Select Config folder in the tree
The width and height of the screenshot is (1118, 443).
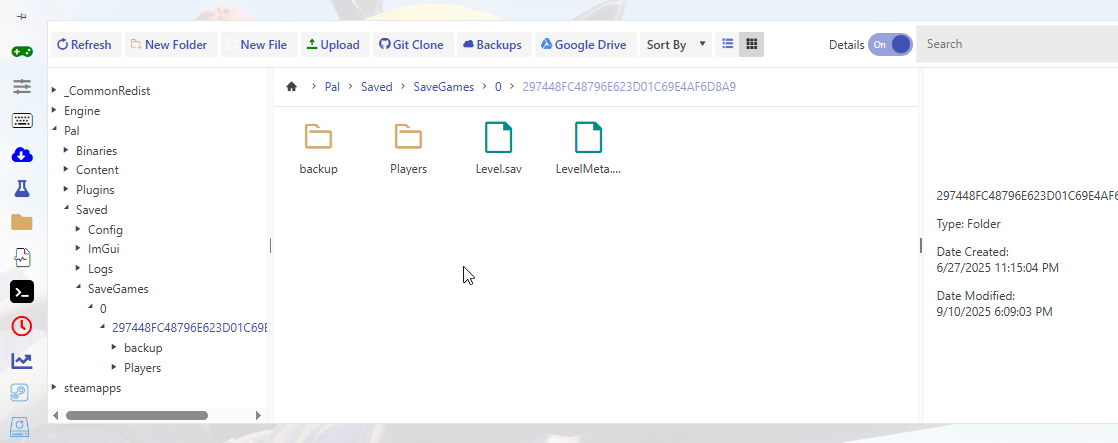pyautogui.click(x=105, y=229)
